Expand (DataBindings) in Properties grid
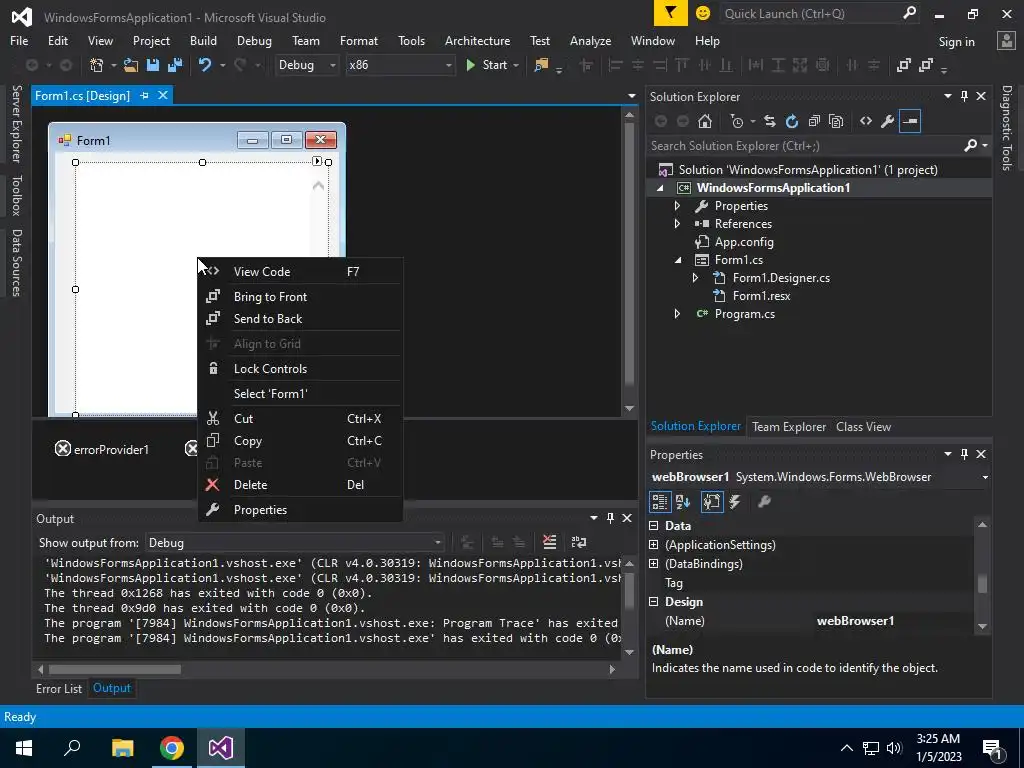 [x=654, y=564]
